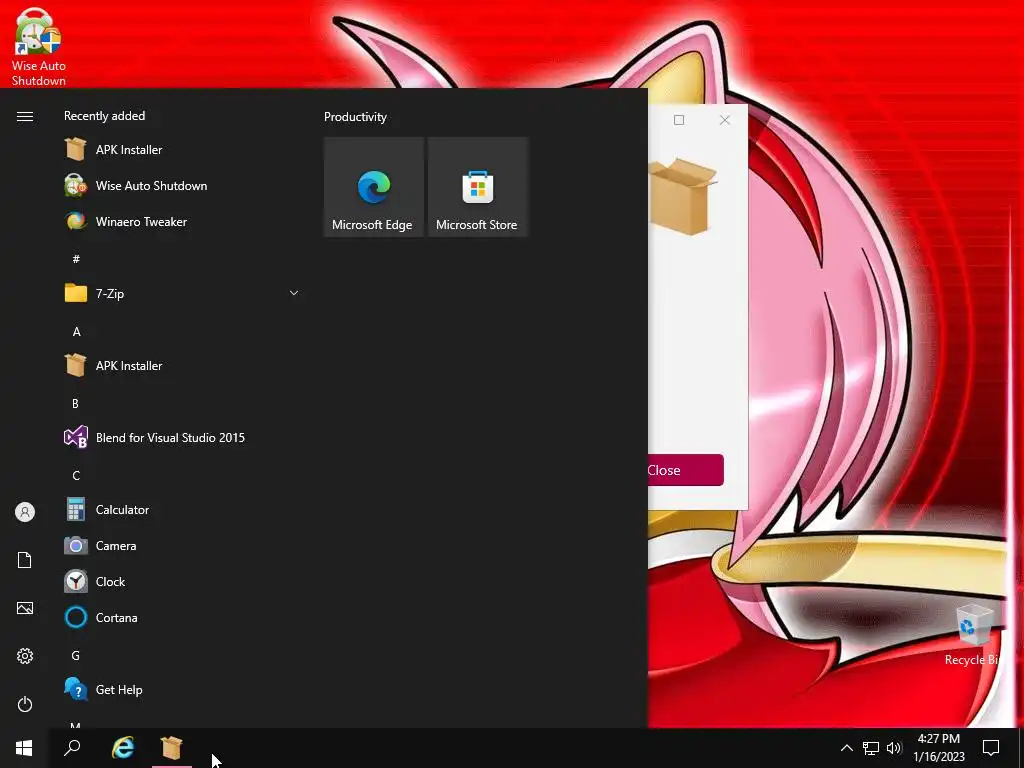Screen dimensions: 1024x768
Task: Open the clock showing 4:27 PM
Action: coord(938,748)
